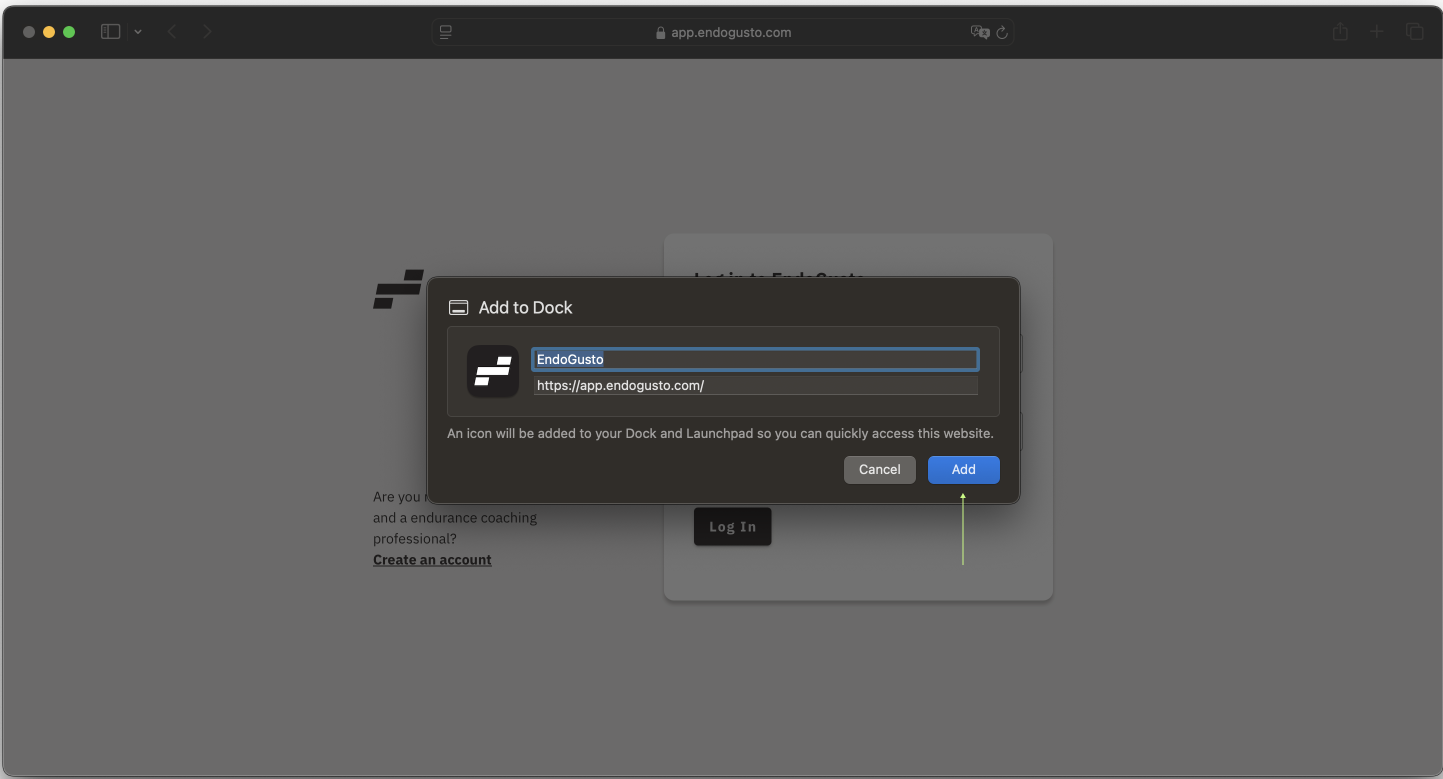Screen dimensions: 1443x779
Task: Open a new tab with plus icon
Action: click(1377, 32)
